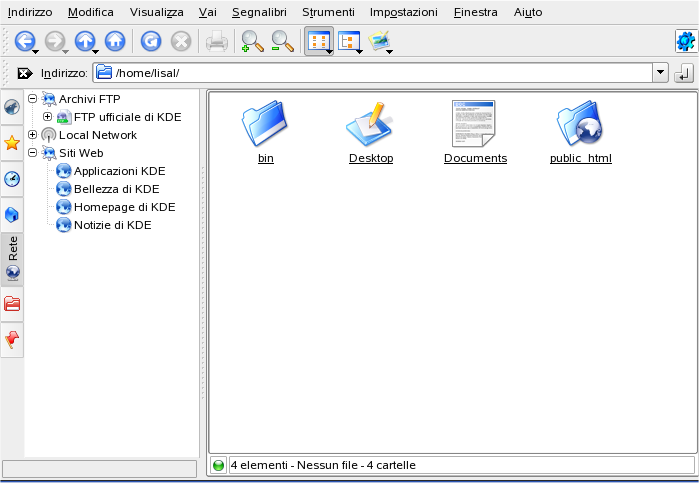Click the greyed Forward arrow button
This screenshot has width=699, height=483.
pos(54,41)
